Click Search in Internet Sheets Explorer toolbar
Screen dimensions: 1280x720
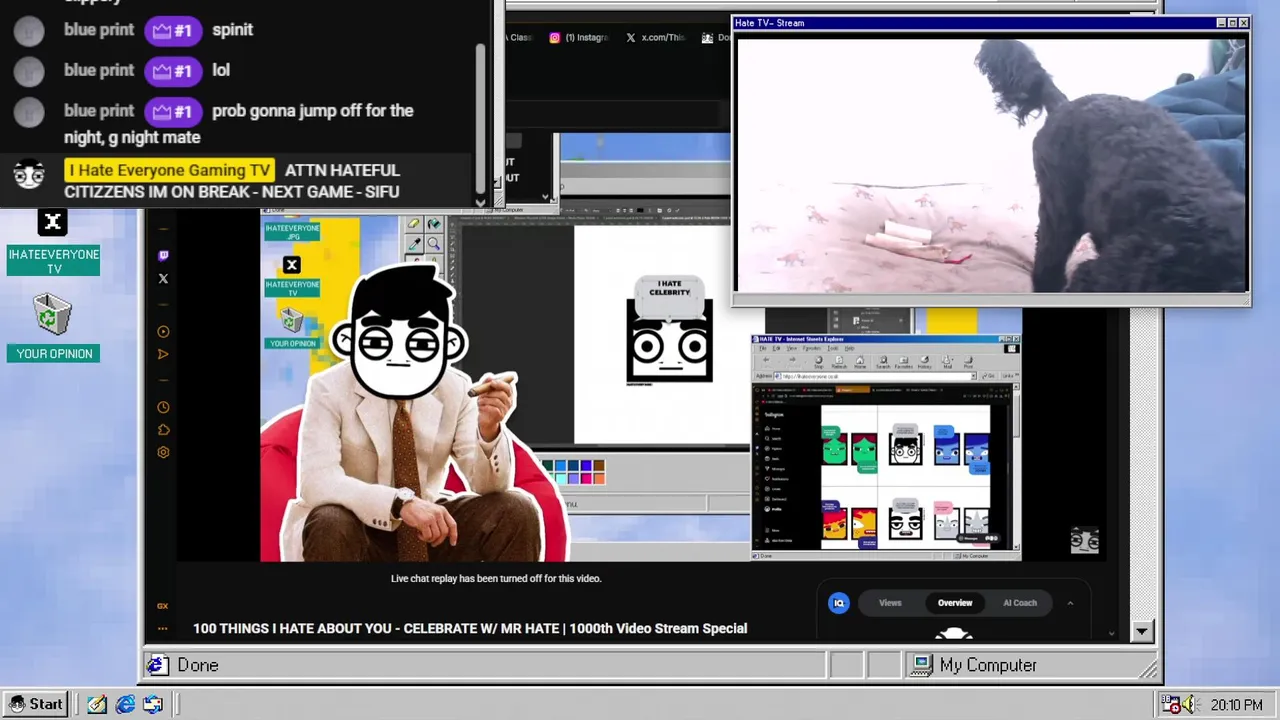tap(883, 361)
